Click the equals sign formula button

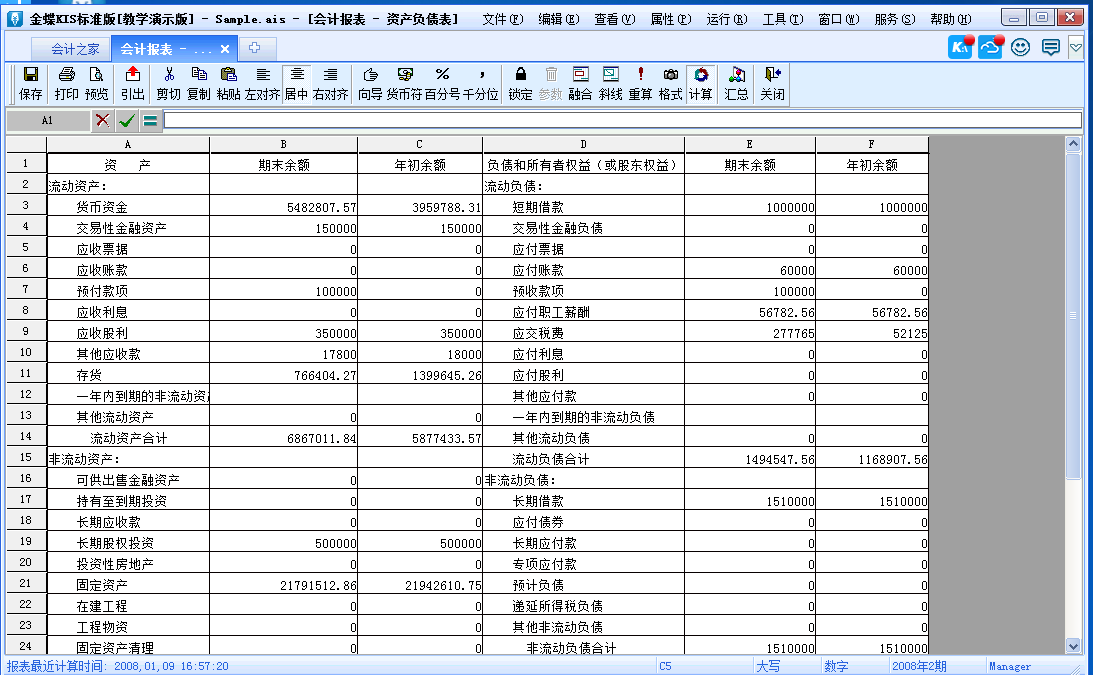point(150,120)
